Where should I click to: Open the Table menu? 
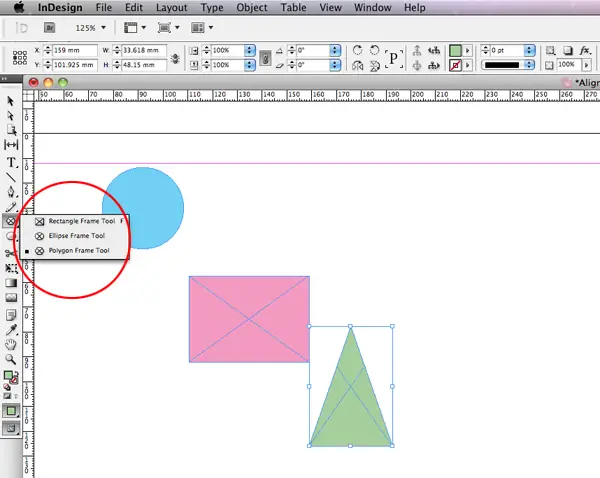point(293,8)
